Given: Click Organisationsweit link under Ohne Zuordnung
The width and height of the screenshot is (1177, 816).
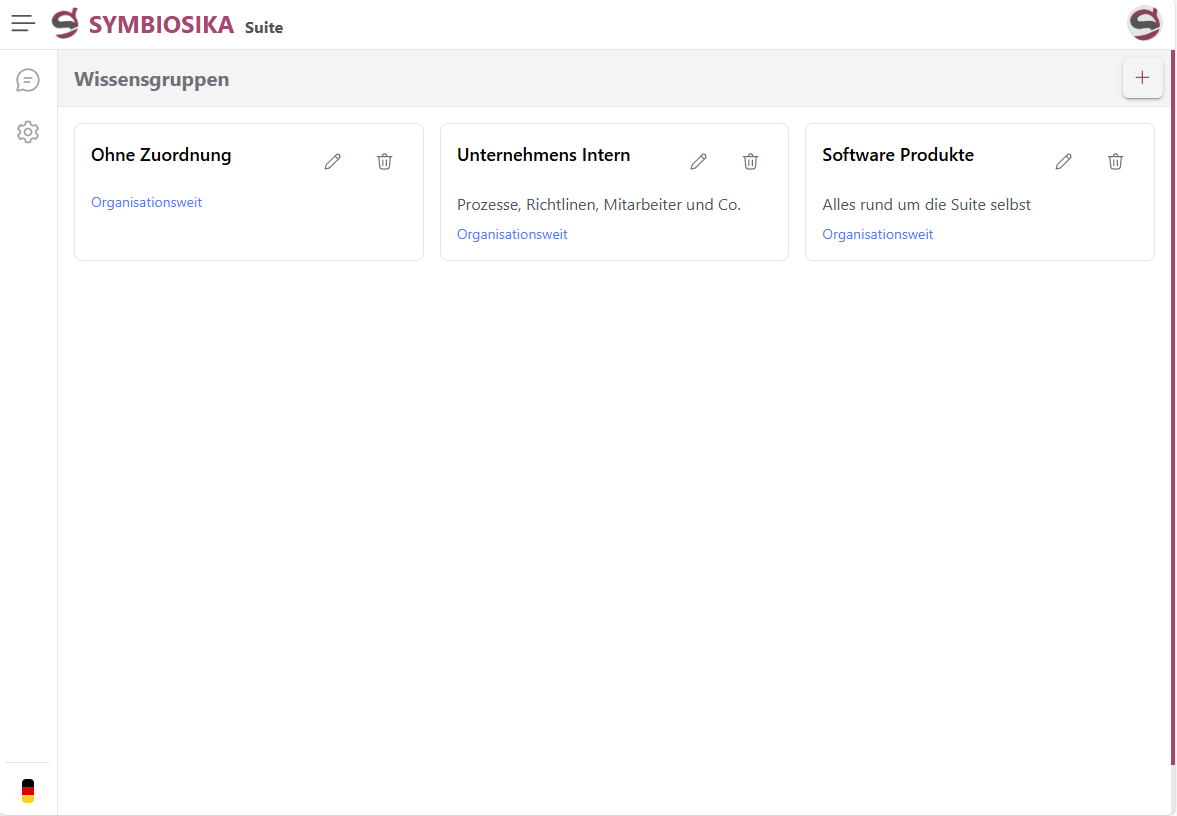Looking at the screenshot, I should click(146, 202).
